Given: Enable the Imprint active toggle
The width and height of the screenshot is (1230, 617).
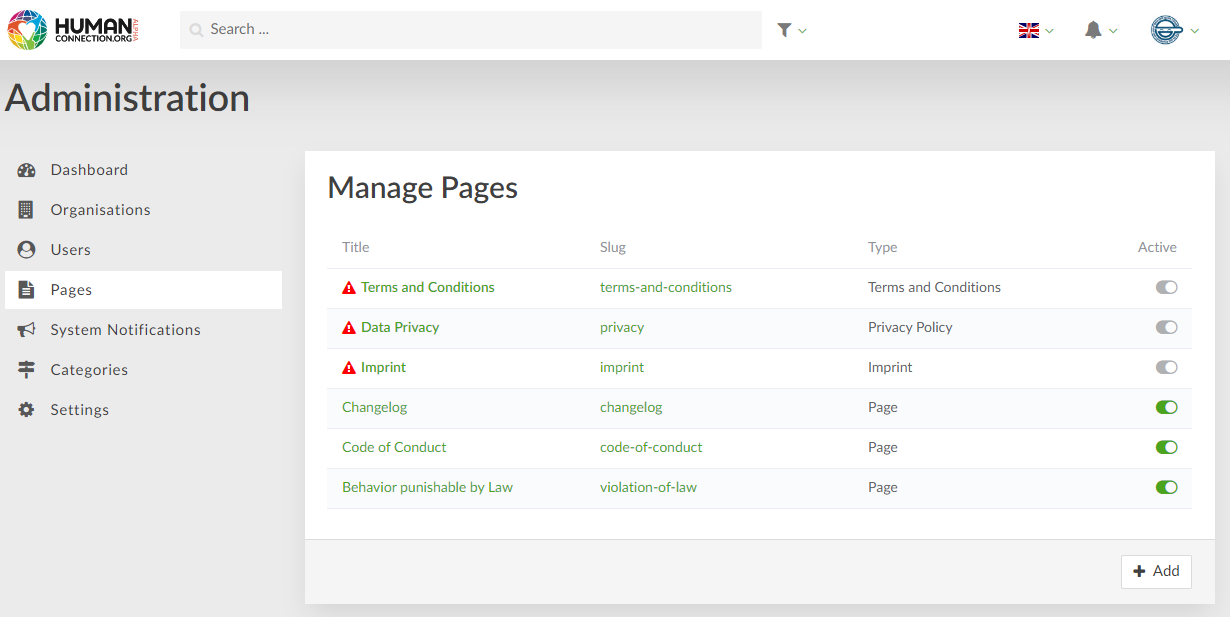Looking at the screenshot, I should (1166, 367).
